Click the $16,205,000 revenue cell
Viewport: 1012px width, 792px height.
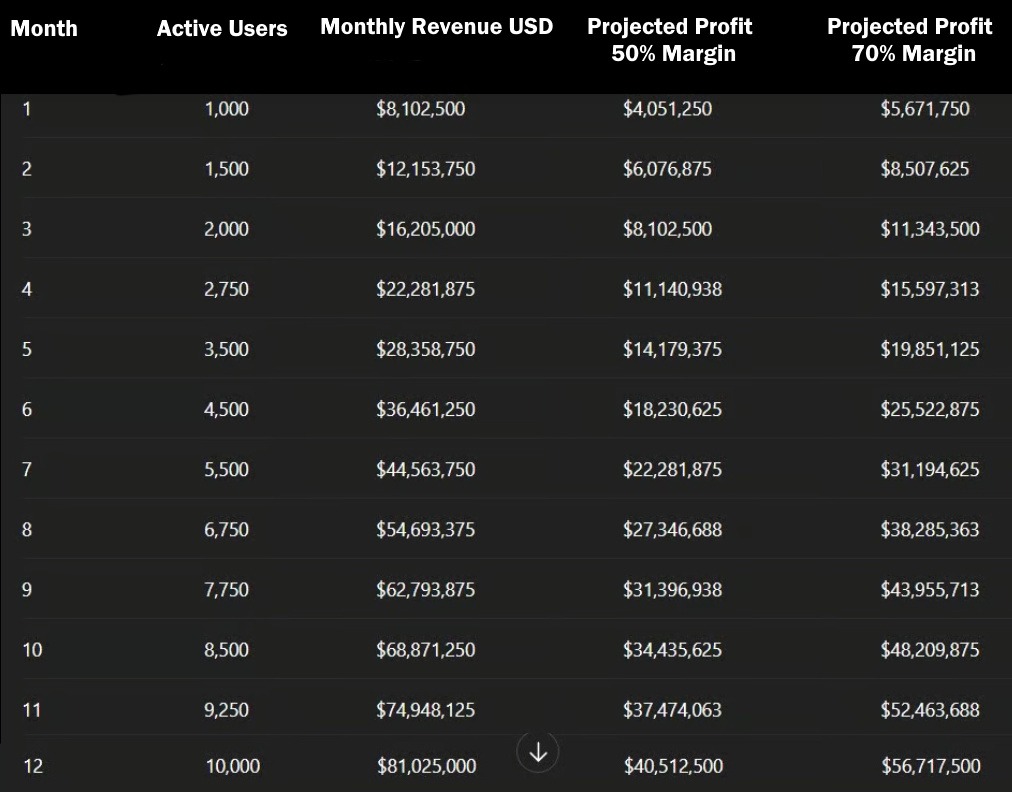425,229
